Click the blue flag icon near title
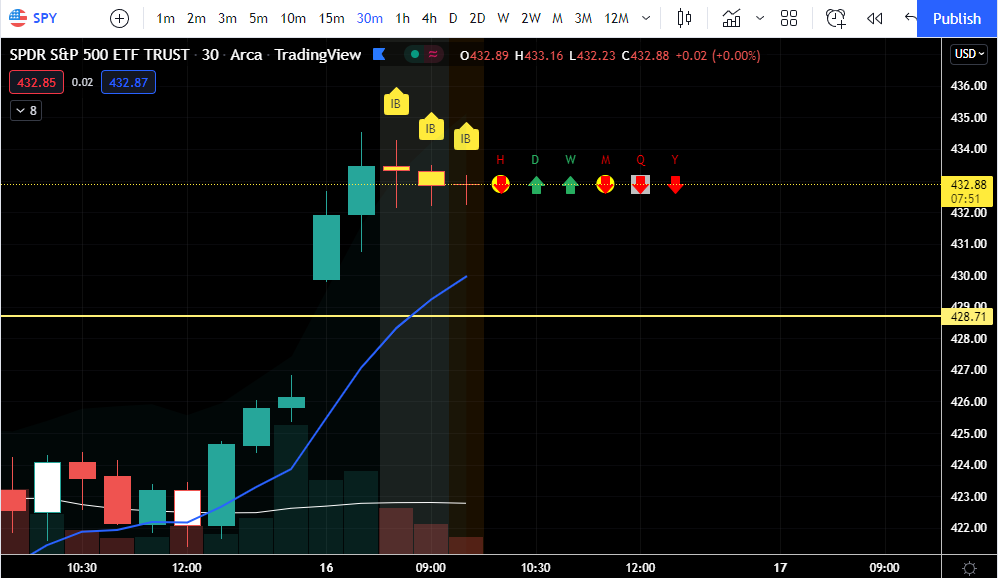 379,54
